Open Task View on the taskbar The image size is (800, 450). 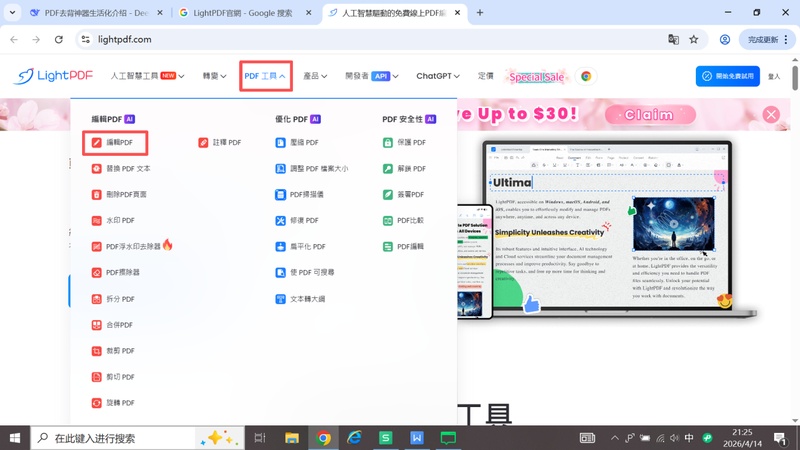(x=260, y=438)
